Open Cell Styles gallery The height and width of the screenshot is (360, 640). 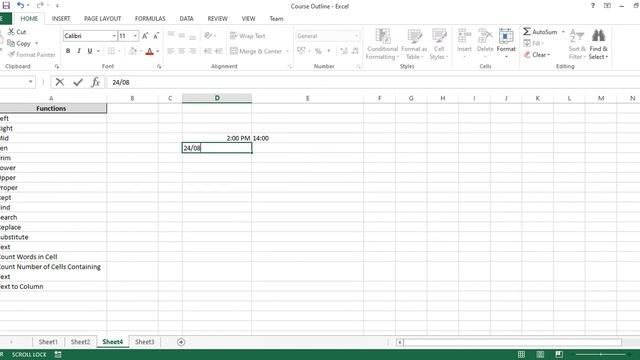click(x=439, y=44)
